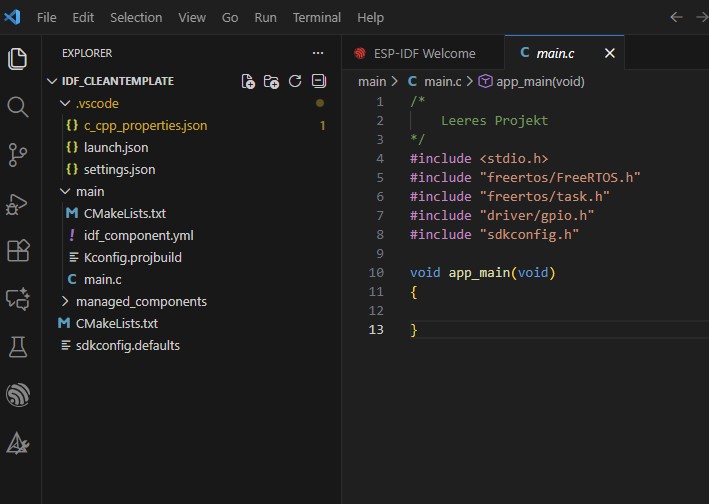Close the main.c editor tab
Image resolution: width=709 pixels, height=504 pixels.
(x=609, y=53)
